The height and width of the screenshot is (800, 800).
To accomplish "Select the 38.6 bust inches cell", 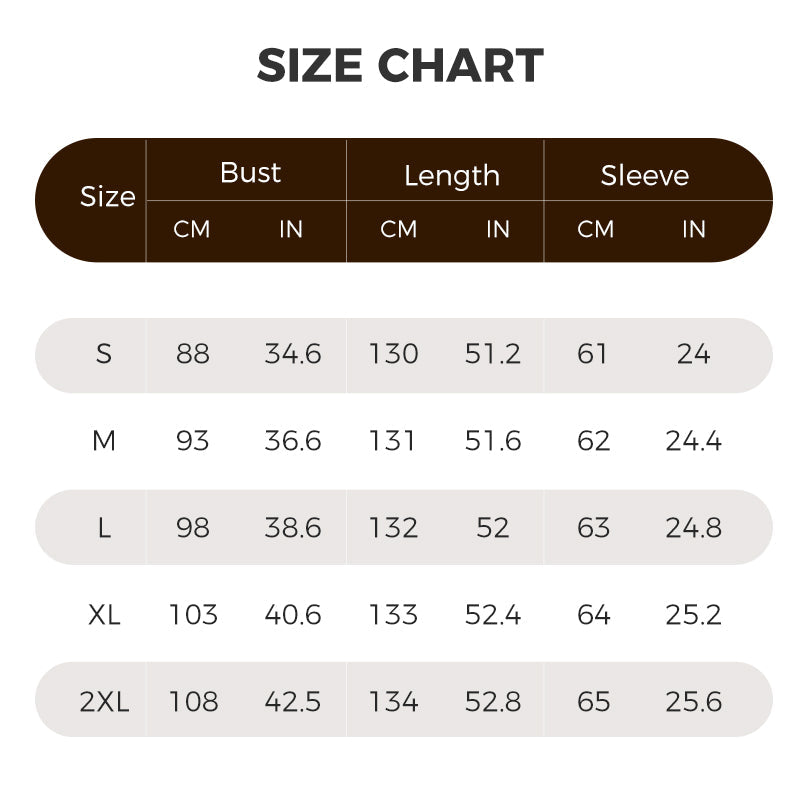I will pyautogui.click(x=293, y=528).
